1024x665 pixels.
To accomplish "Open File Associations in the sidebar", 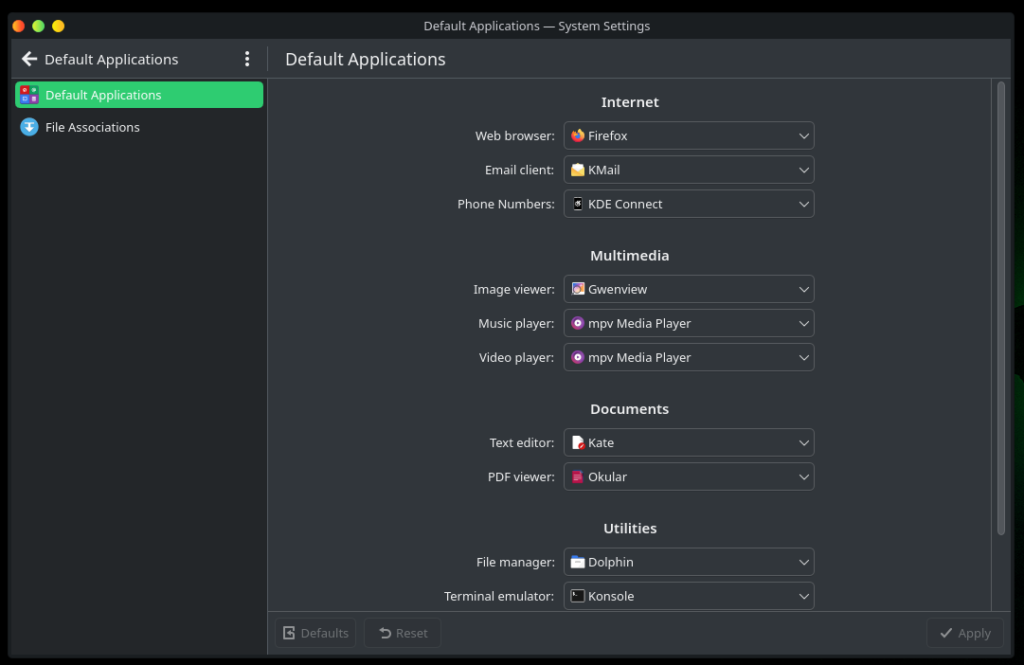I will click(92, 127).
